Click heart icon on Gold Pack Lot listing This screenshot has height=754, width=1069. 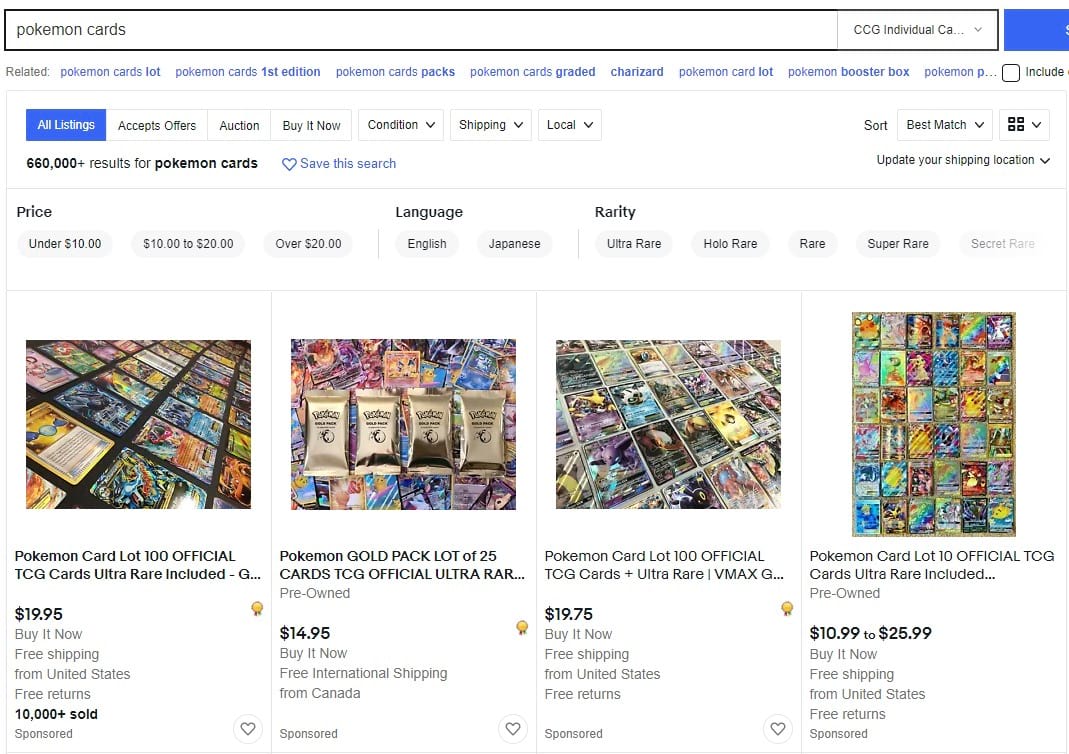(513, 729)
